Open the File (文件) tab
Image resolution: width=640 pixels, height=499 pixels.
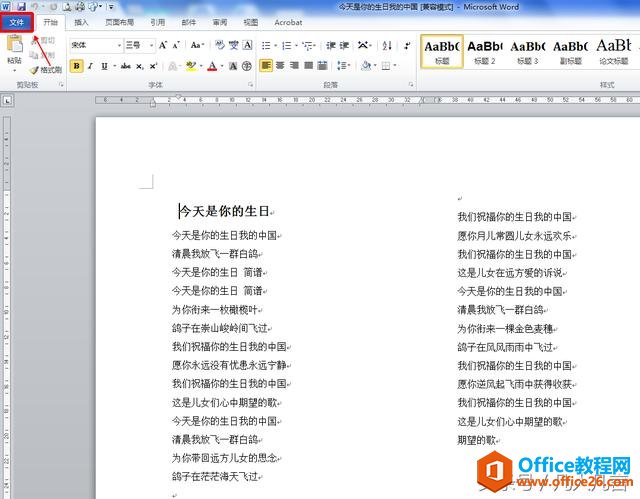pyautogui.click(x=17, y=22)
